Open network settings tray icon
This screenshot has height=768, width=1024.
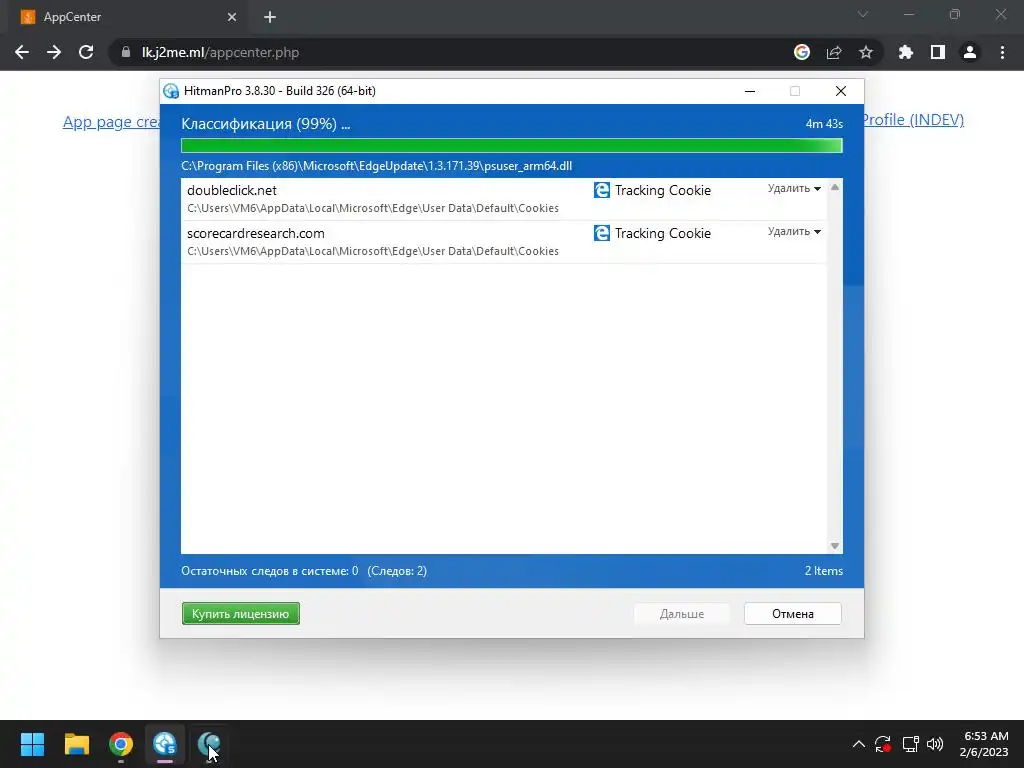[x=910, y=744]
